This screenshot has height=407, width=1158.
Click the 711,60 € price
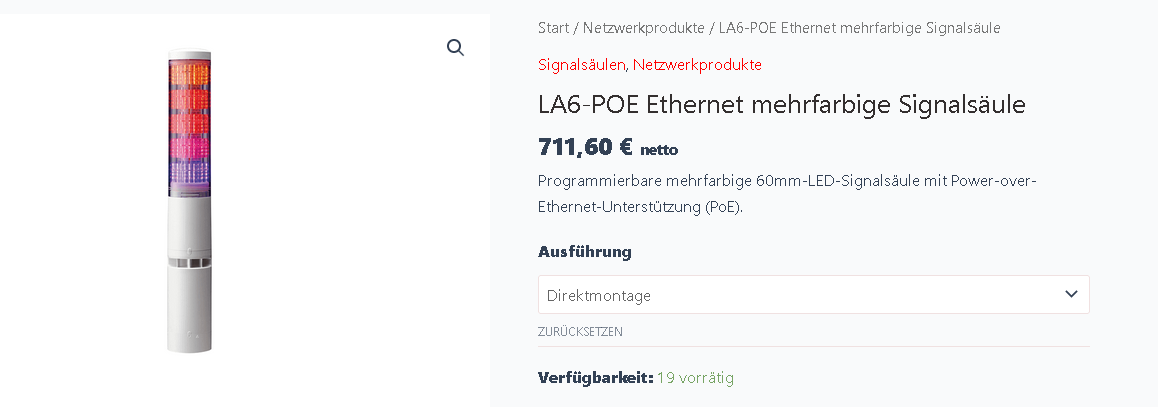click(585, 147)
